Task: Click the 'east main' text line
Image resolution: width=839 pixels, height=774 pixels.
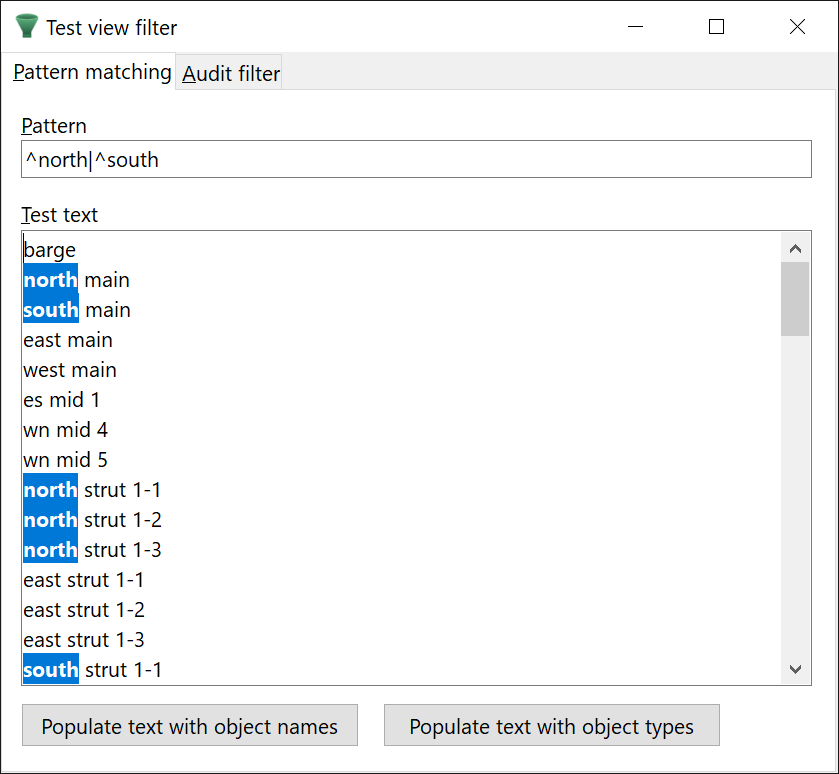Action: (68, 340)
